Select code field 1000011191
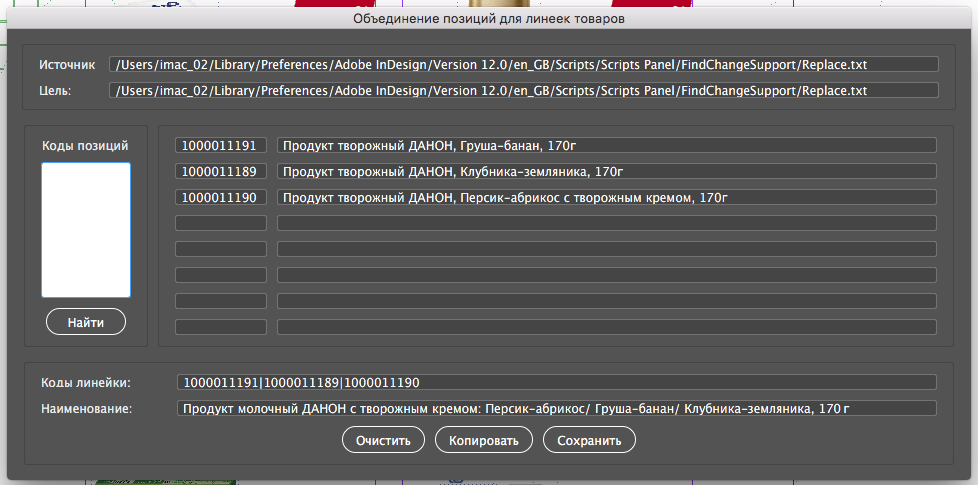Screen dimensions: 978x485 [221, 145]
